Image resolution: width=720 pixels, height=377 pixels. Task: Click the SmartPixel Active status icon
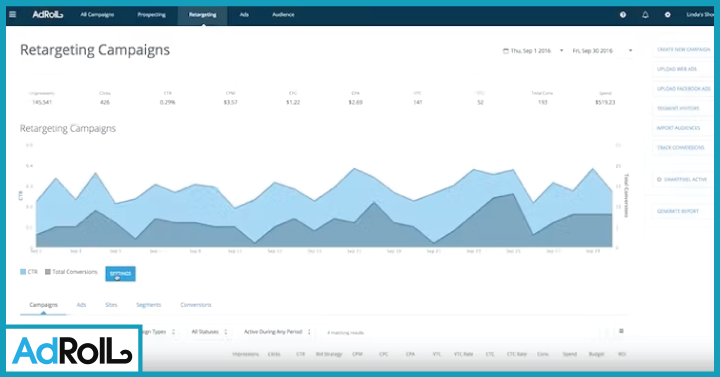[x=659, y=180]
